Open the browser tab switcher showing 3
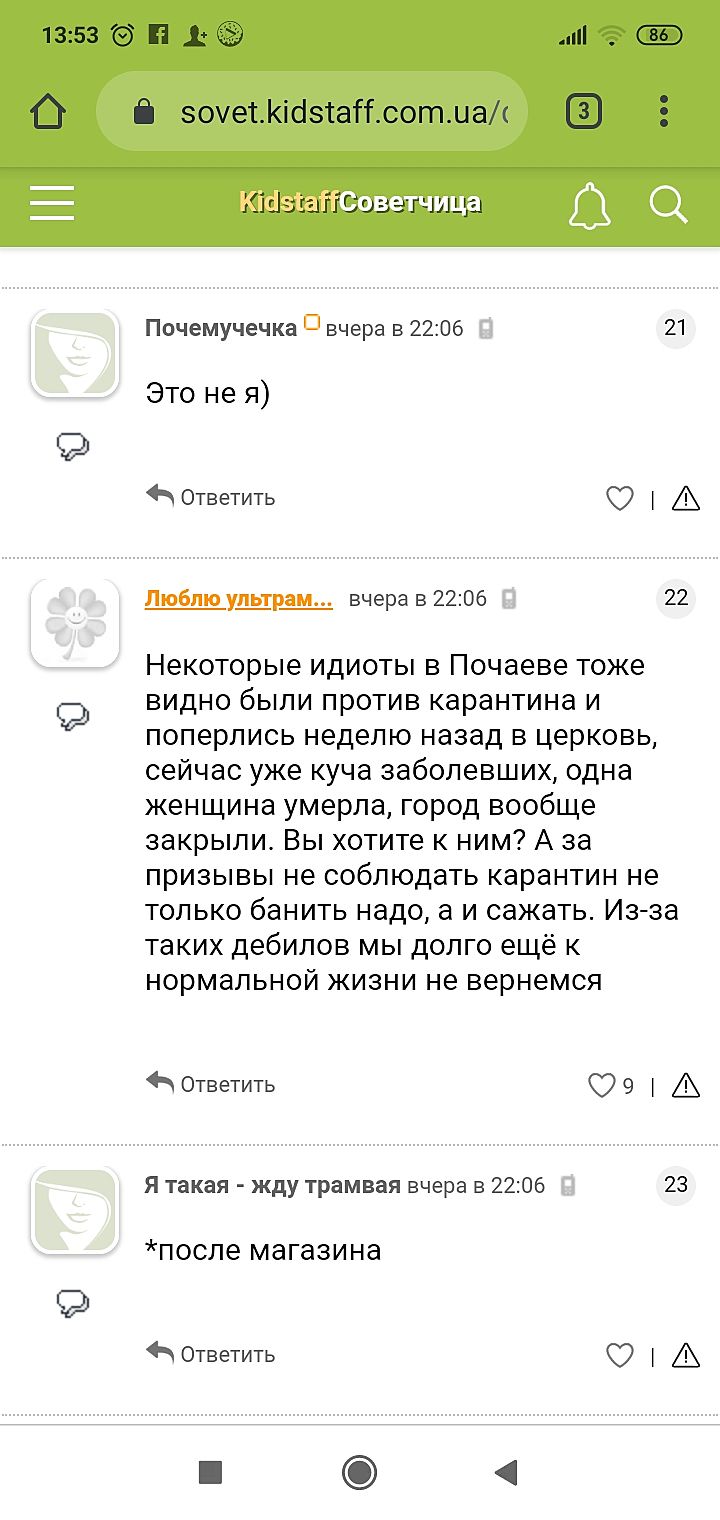The image size is (720, 1520). click(584, 112)
